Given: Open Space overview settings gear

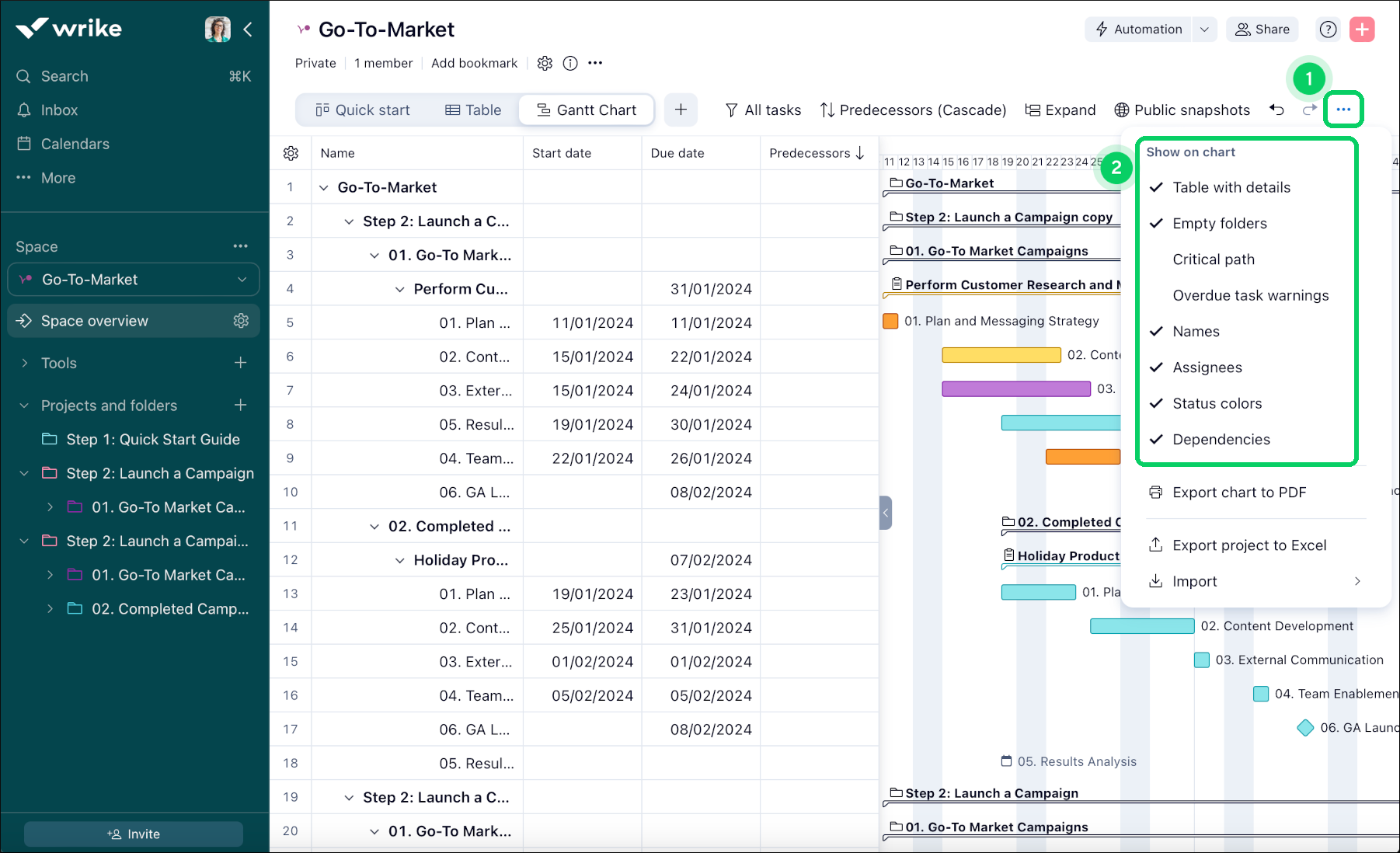Looking at the screenshot, I should 241,320.
